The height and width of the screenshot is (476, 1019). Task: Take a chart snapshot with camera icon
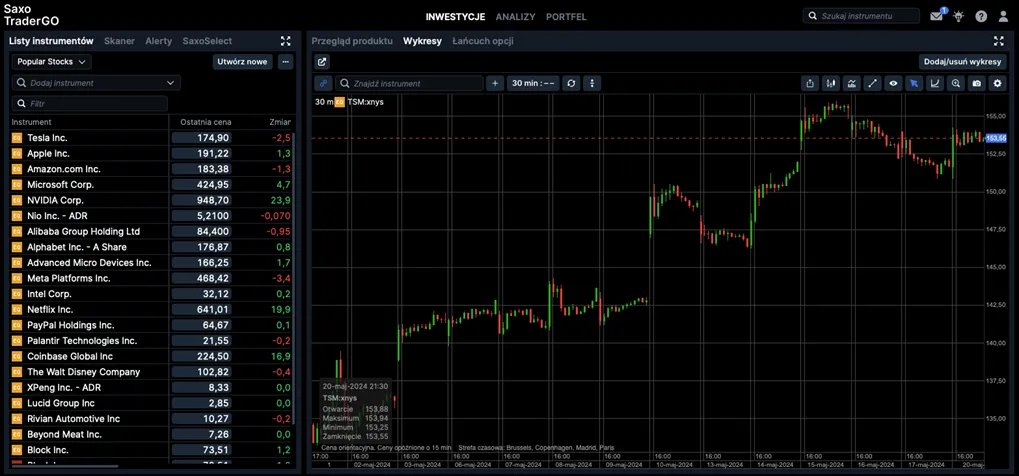(x=976, y=83)
